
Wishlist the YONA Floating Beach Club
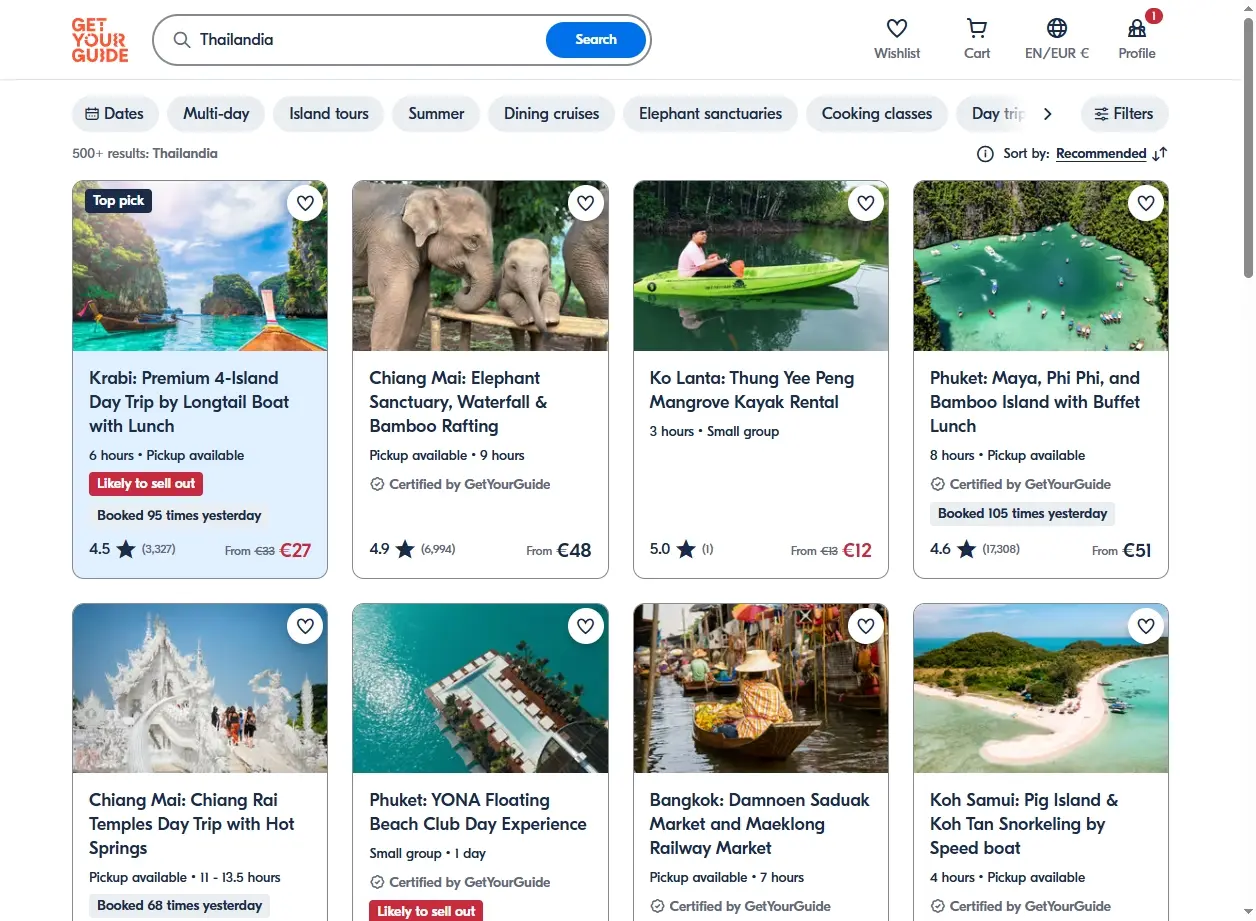click(586, 626)
